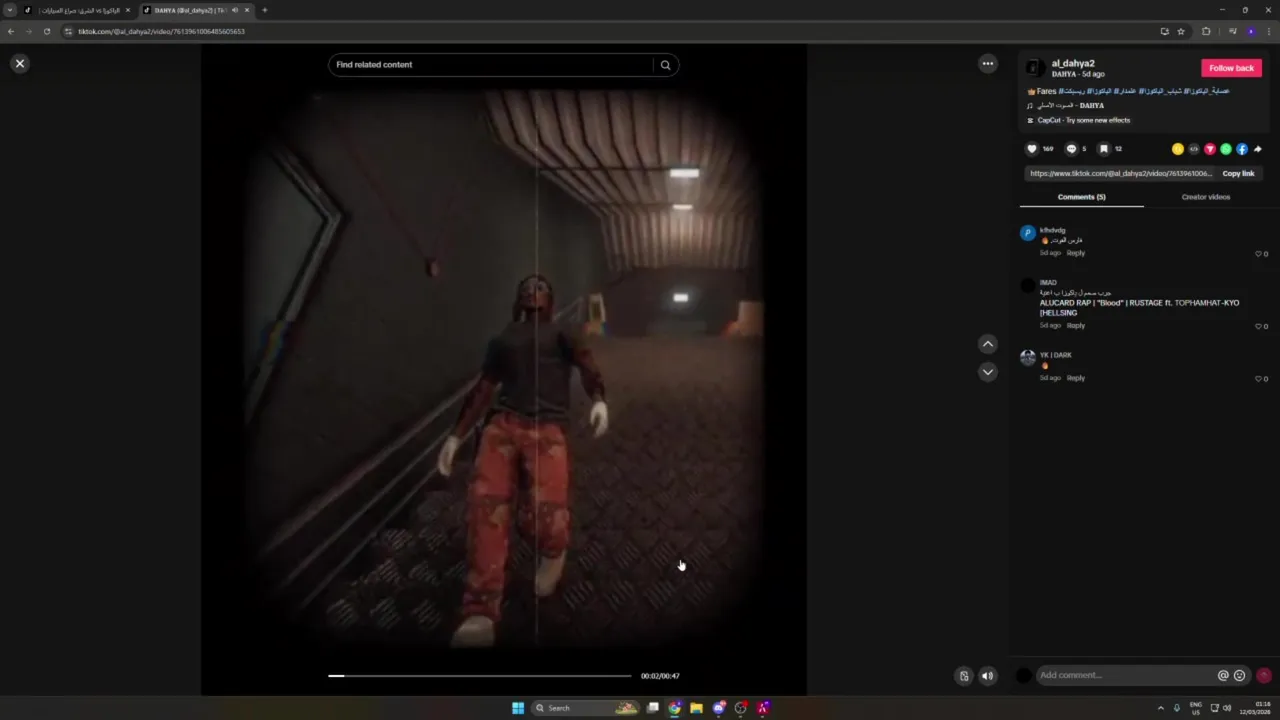The image size is (1280, 720).
Task: Click the CapCut Try some new effects link
Action: [x=1083, y=120]
